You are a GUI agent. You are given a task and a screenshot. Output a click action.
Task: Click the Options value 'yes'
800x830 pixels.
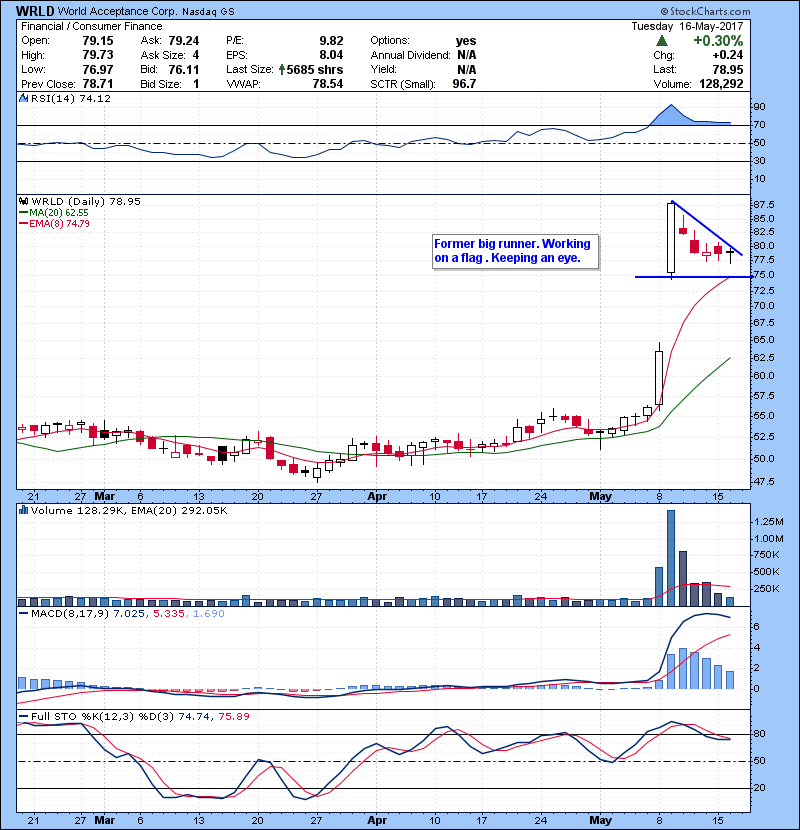(466, 41)
